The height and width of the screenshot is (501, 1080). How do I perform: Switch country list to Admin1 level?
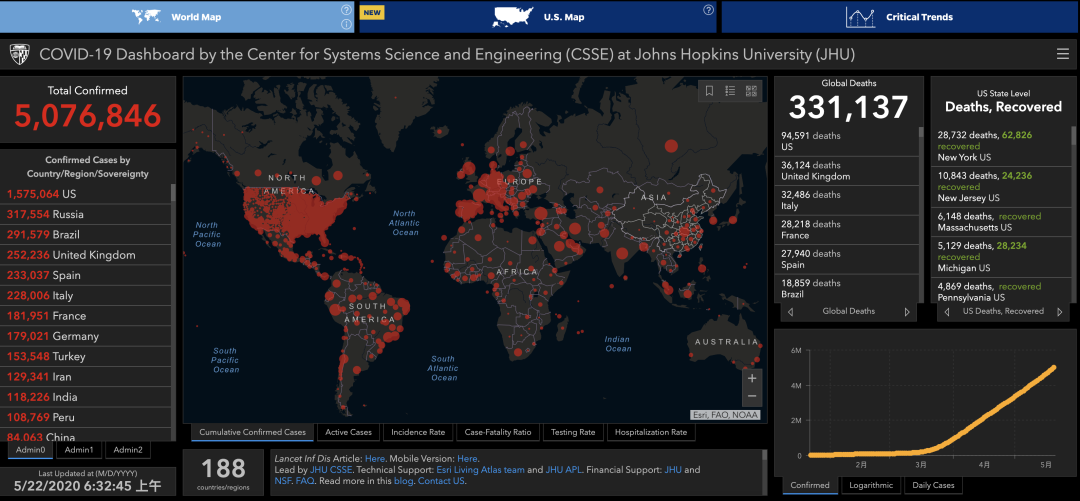pyautogui.click(x=79, y=450)
